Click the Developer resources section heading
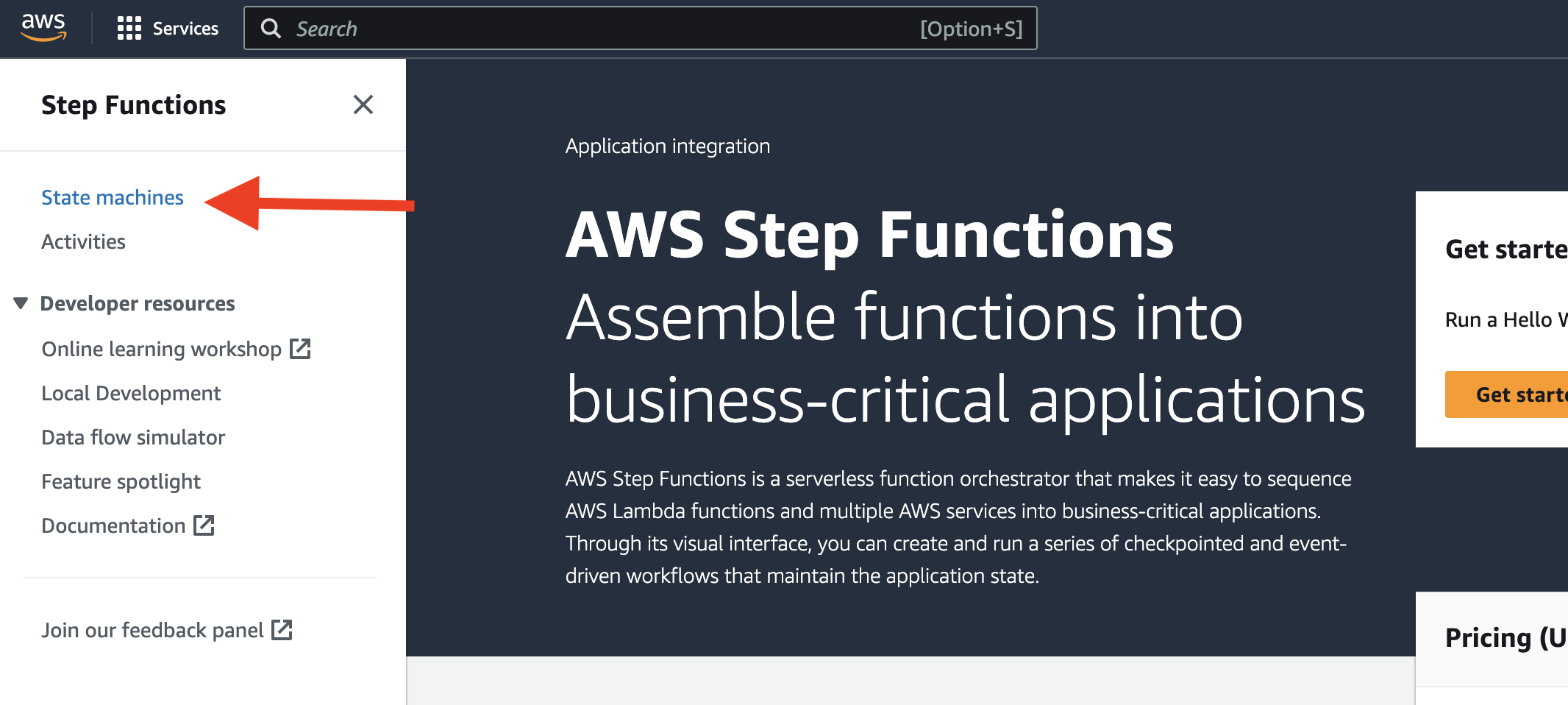Viewport: 1568px width, 705px height. [138, 303]
